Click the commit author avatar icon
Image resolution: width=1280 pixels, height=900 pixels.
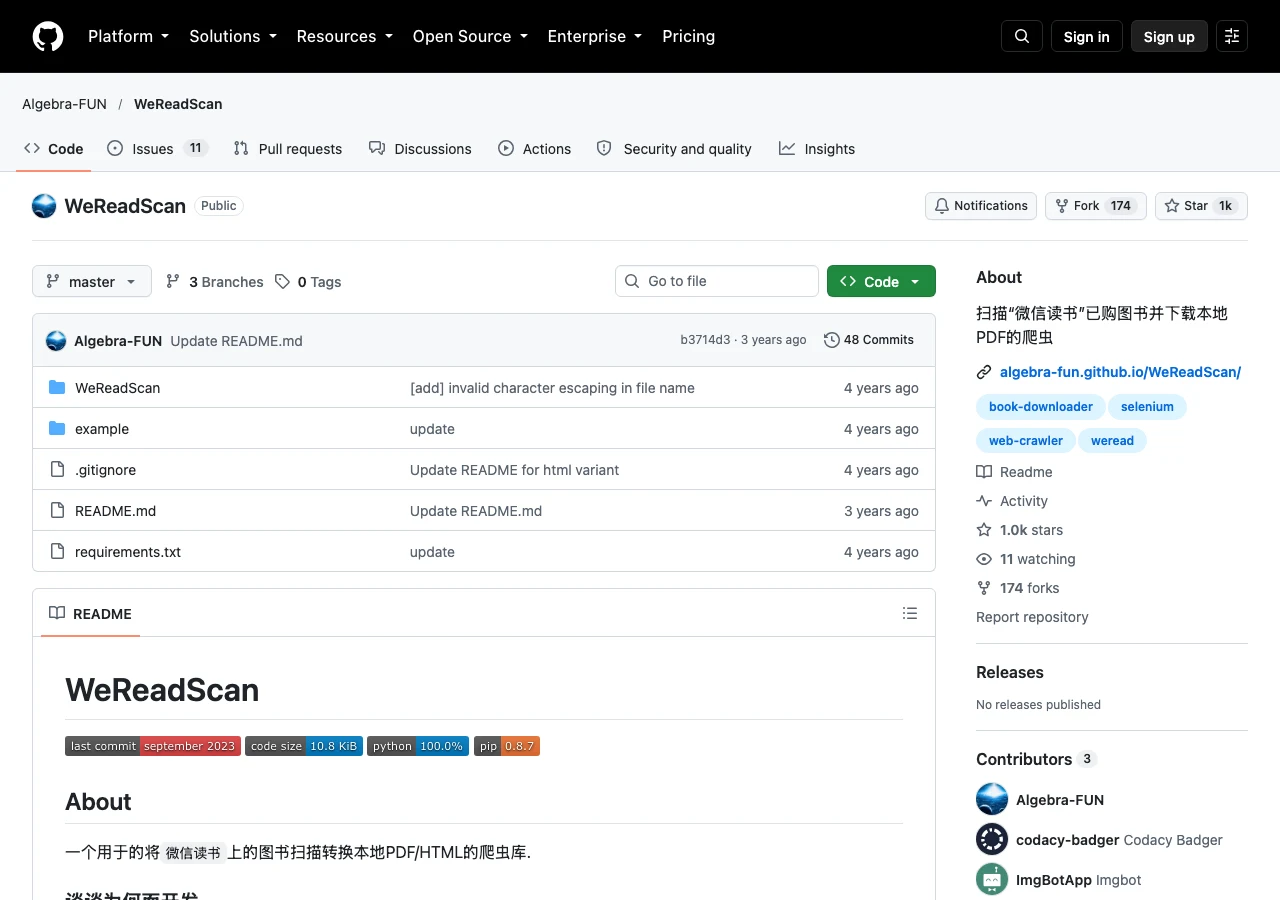pyautogui.click(x=56, y=341)
